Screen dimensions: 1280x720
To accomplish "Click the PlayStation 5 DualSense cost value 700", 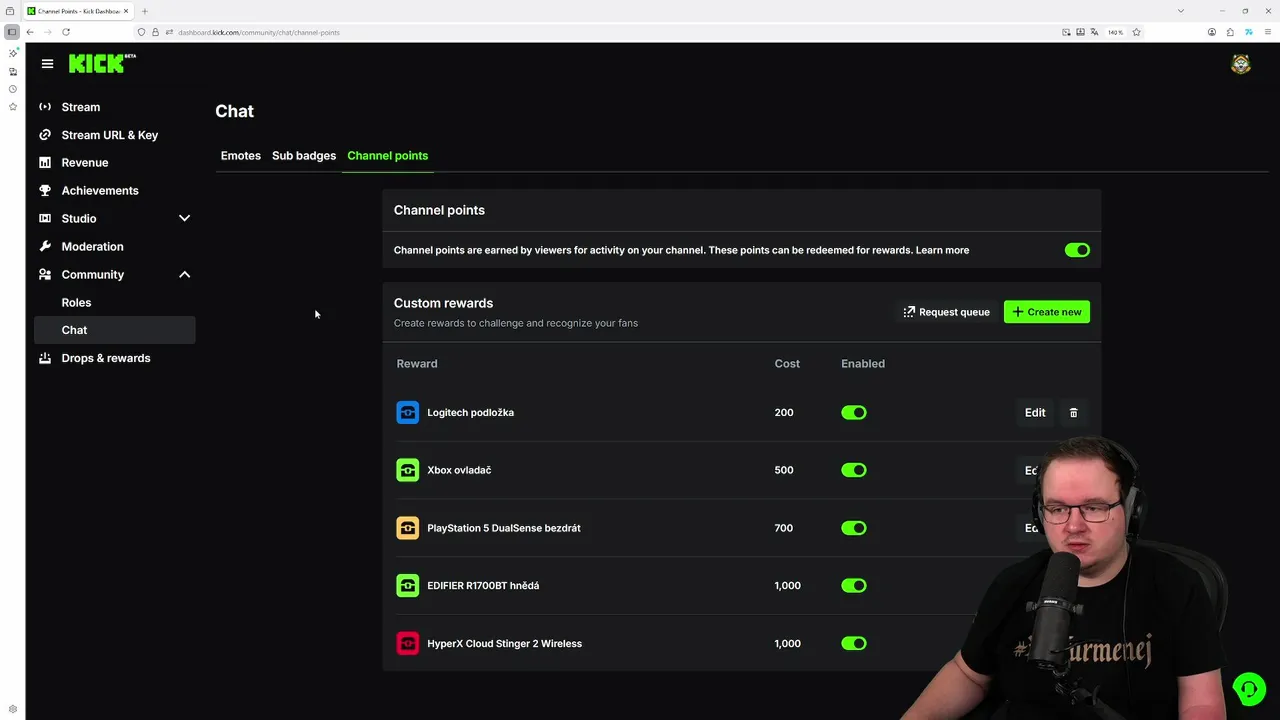I will (x=784, y=528).
